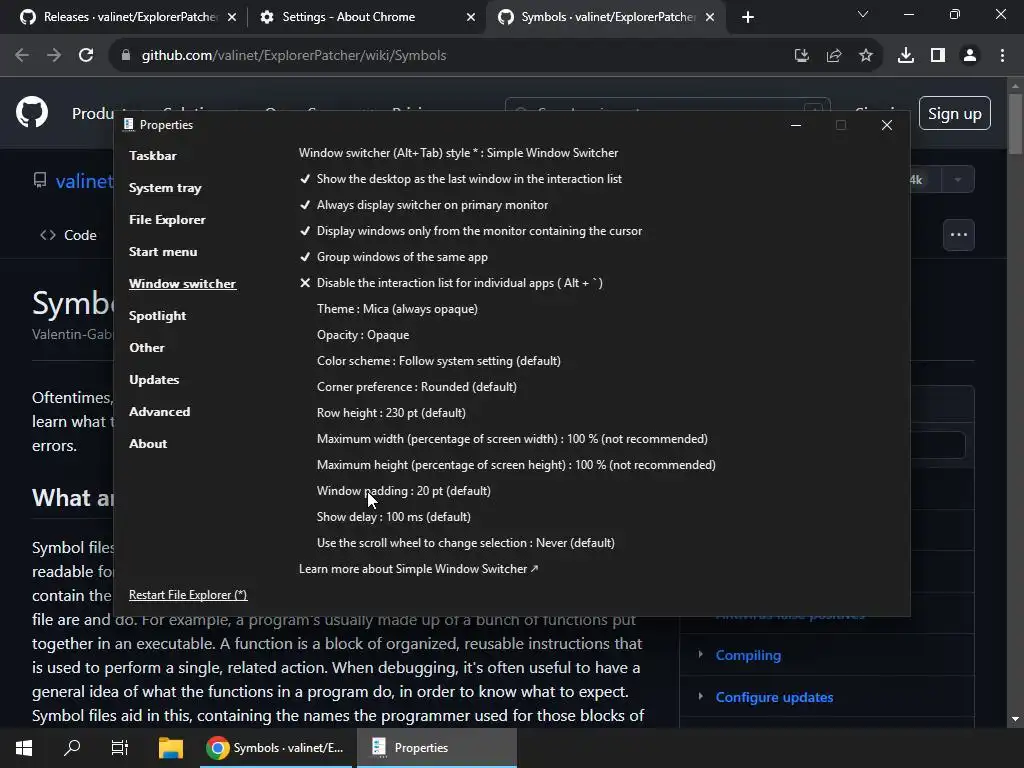Reload the current page

click(86, 56)
